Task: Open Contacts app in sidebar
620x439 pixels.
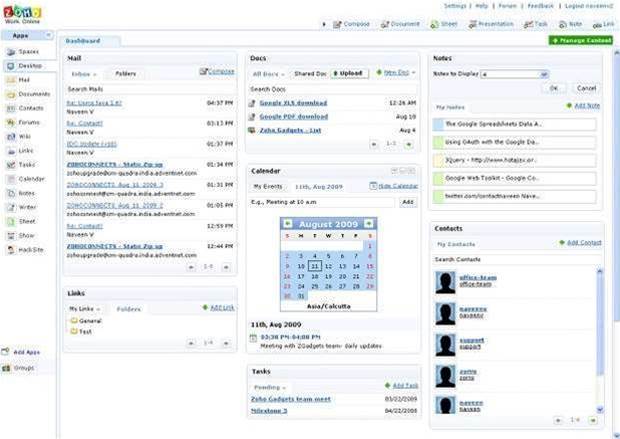Action: pyautogui.click(x=26, y=108)
